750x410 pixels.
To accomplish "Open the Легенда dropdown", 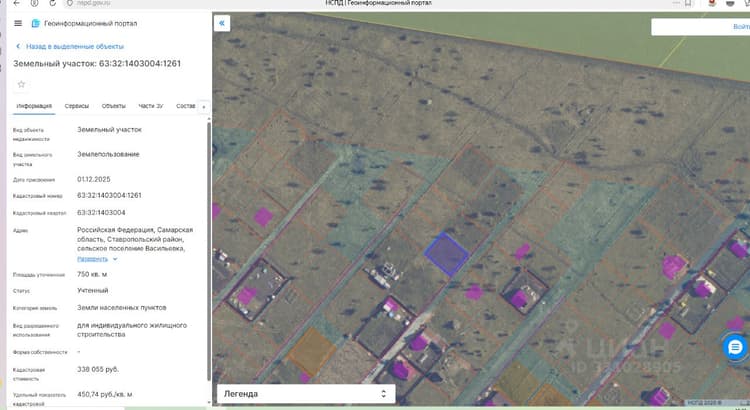I will pos(306,394).
